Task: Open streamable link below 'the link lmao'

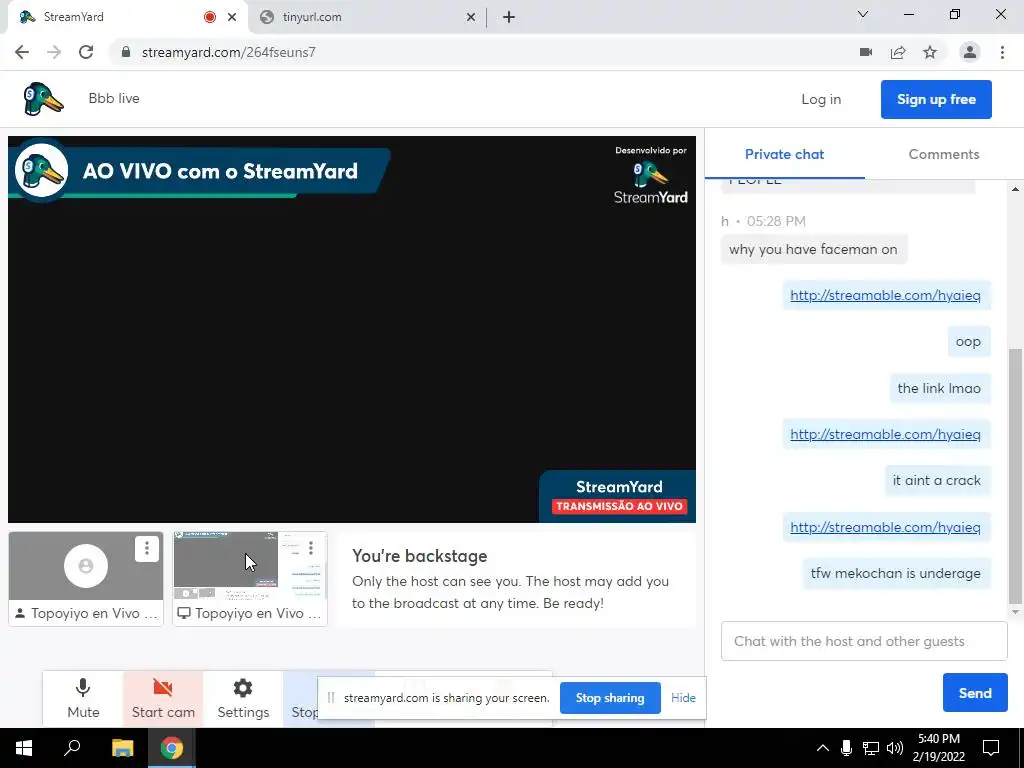Action: [x=885, y=434]
